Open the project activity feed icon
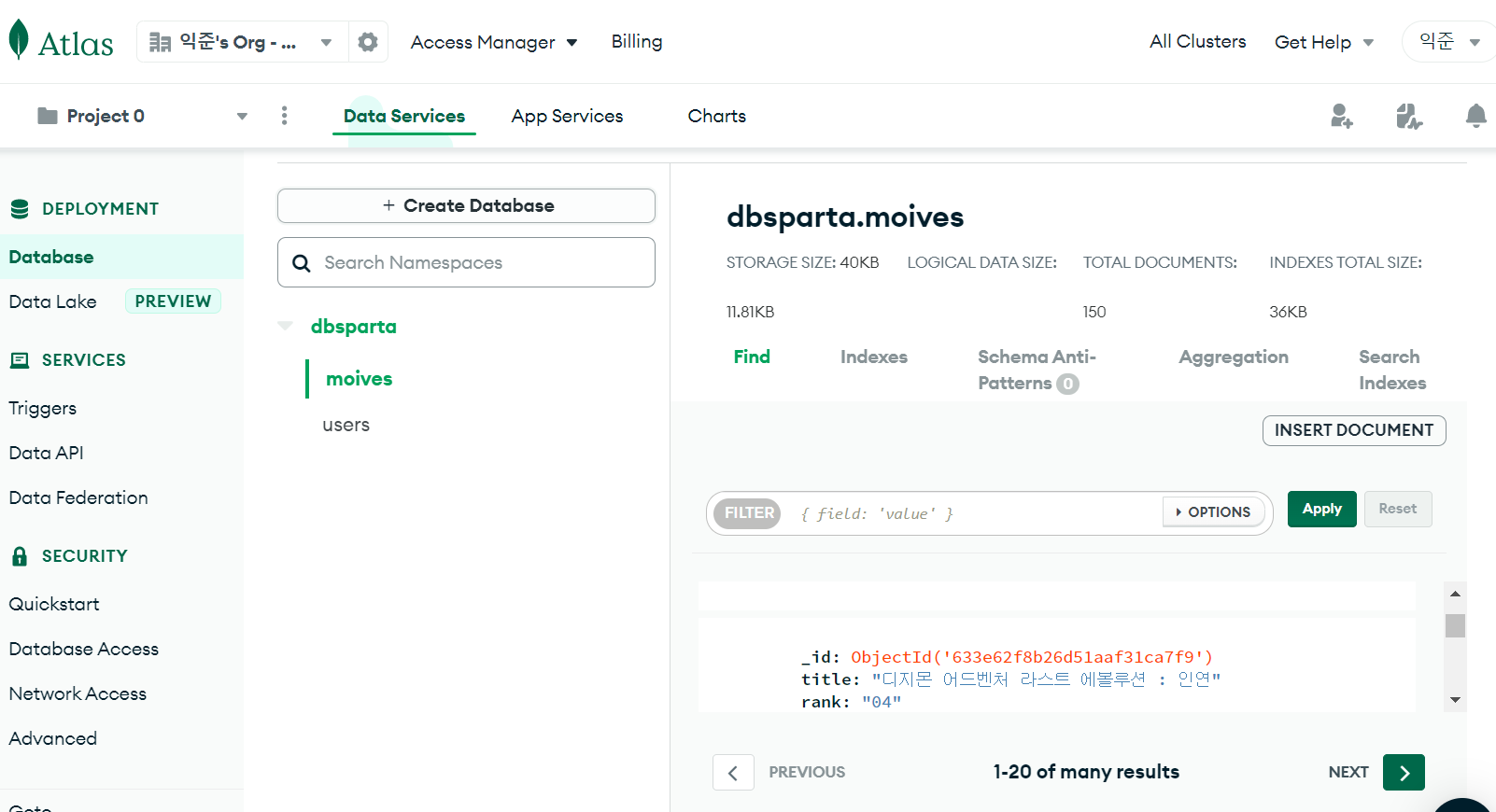The height and width of the screenshot is (812, 1496). coord(1409,116)
